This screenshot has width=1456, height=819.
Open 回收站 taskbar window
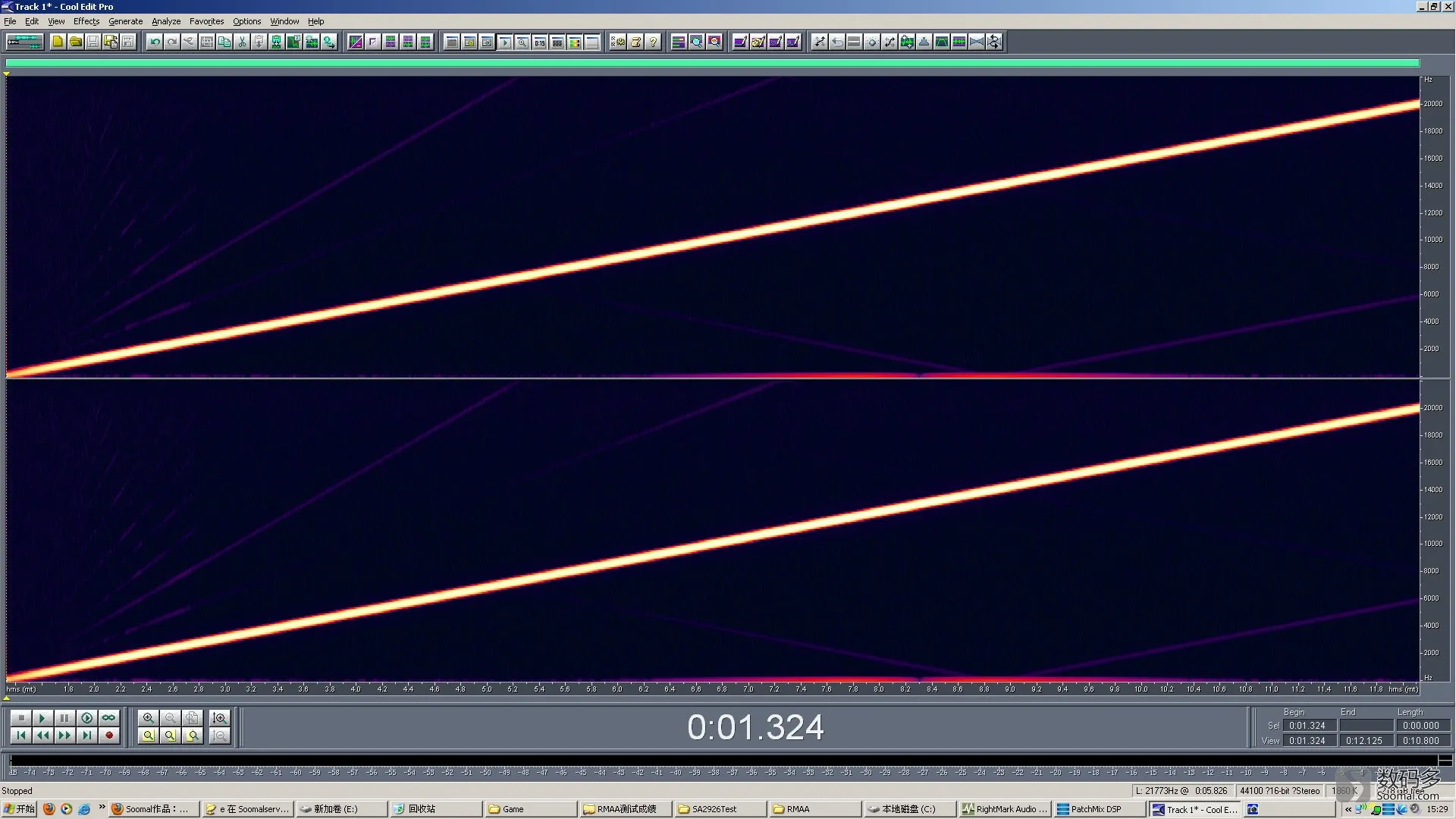(x=435, y=809)
